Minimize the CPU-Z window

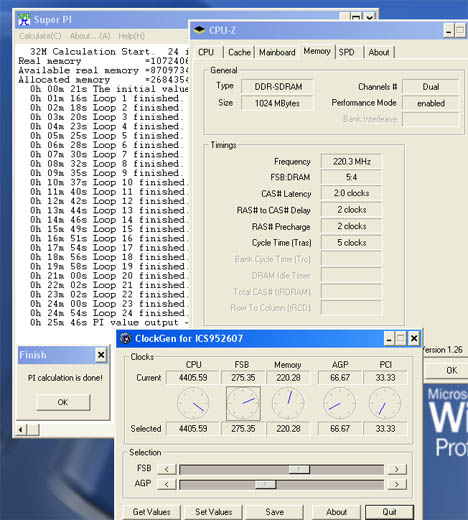(449, 31)
